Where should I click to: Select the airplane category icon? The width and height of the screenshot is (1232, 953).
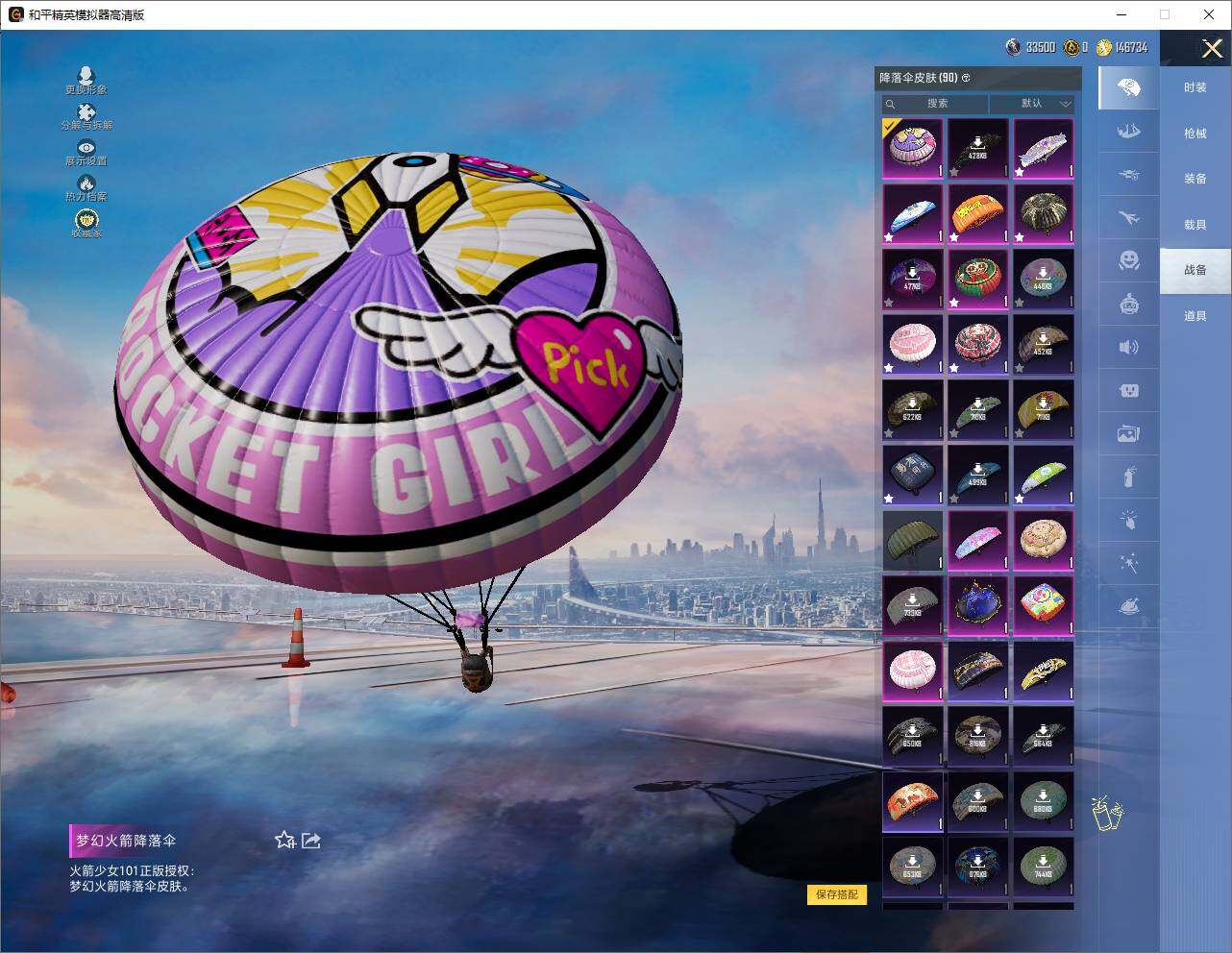point(1128,217)
